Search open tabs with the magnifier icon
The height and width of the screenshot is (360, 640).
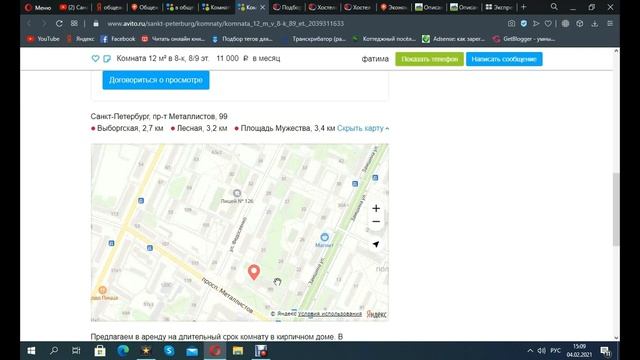(x=554, y=7)
